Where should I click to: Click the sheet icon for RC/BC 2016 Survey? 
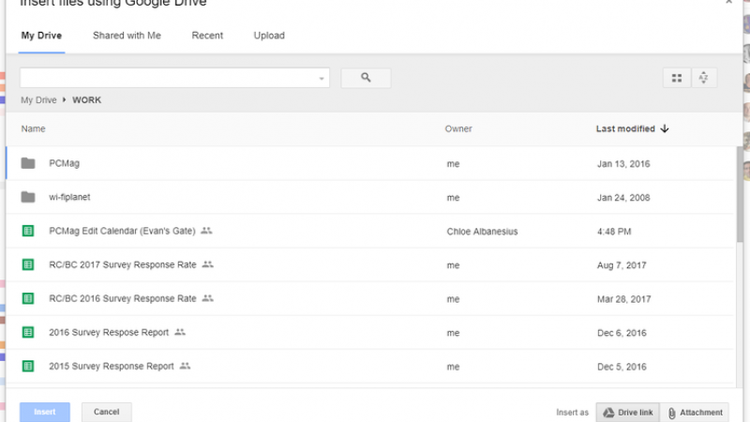28,299
